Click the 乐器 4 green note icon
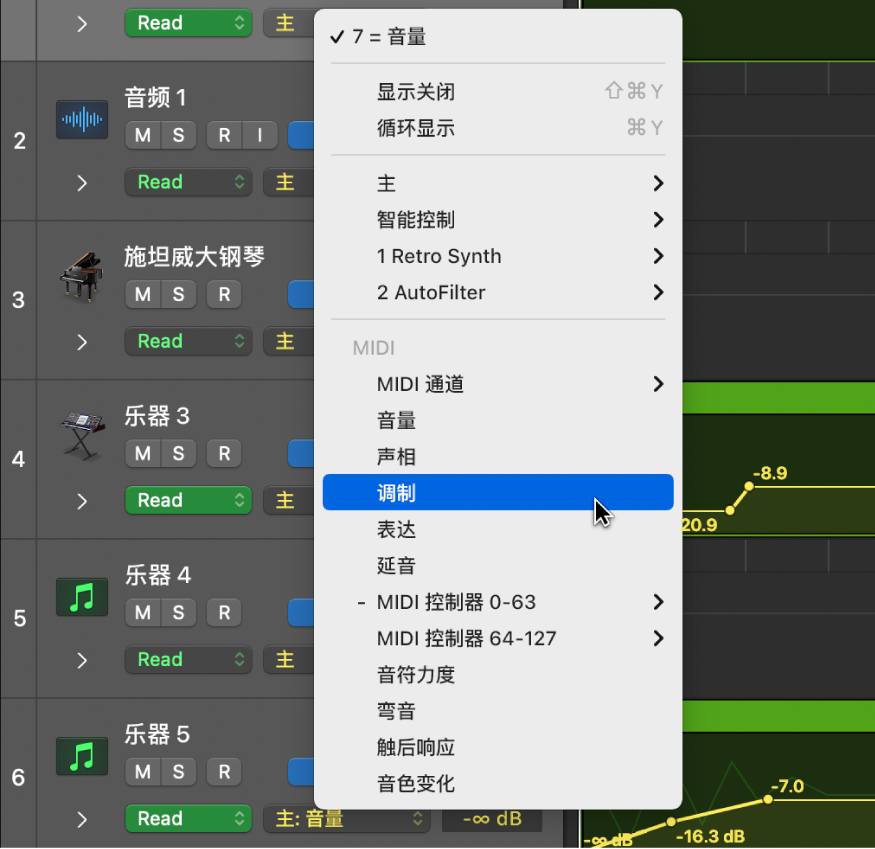This screenshot has height=849, width=875. (81, 597)
